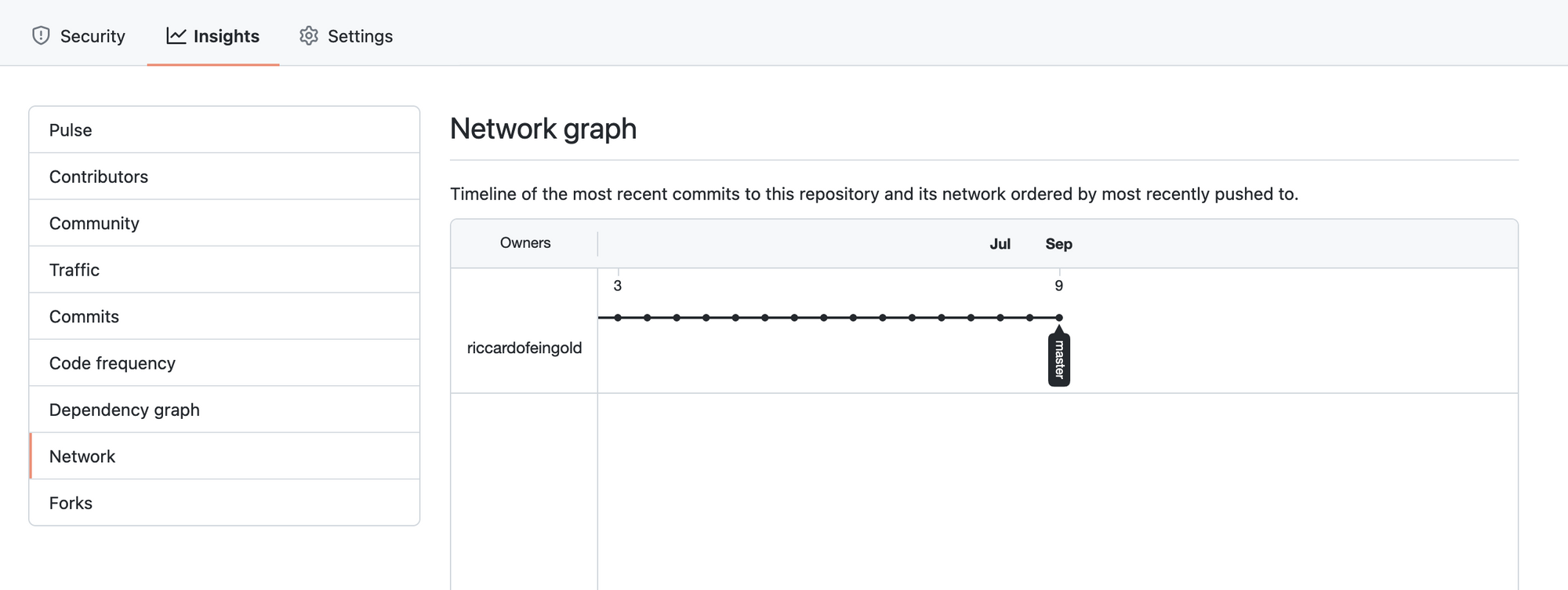Click the Security shield icon
1568x590 pixels.
[x=41, y=35]
